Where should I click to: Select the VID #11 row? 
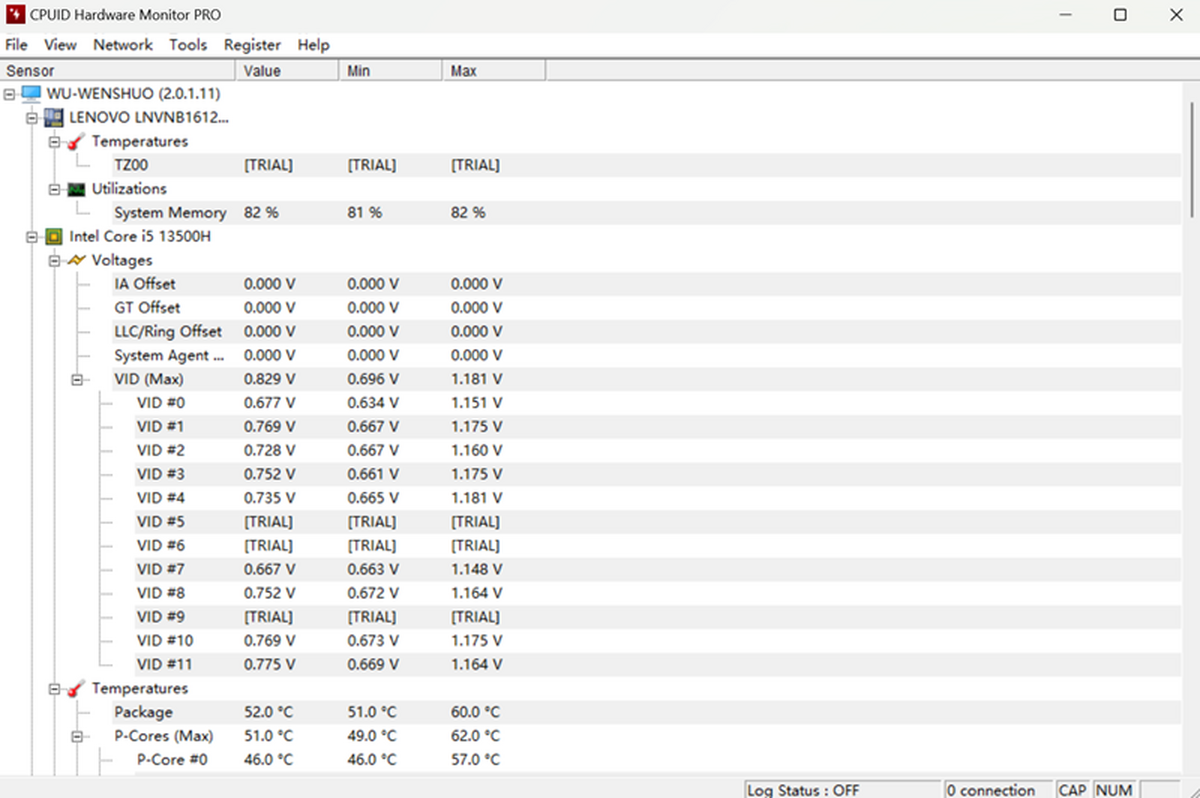coord(657,665)
